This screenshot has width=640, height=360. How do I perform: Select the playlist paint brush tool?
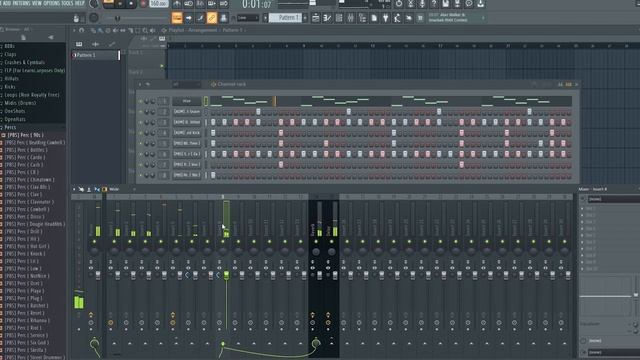point(100,30)
